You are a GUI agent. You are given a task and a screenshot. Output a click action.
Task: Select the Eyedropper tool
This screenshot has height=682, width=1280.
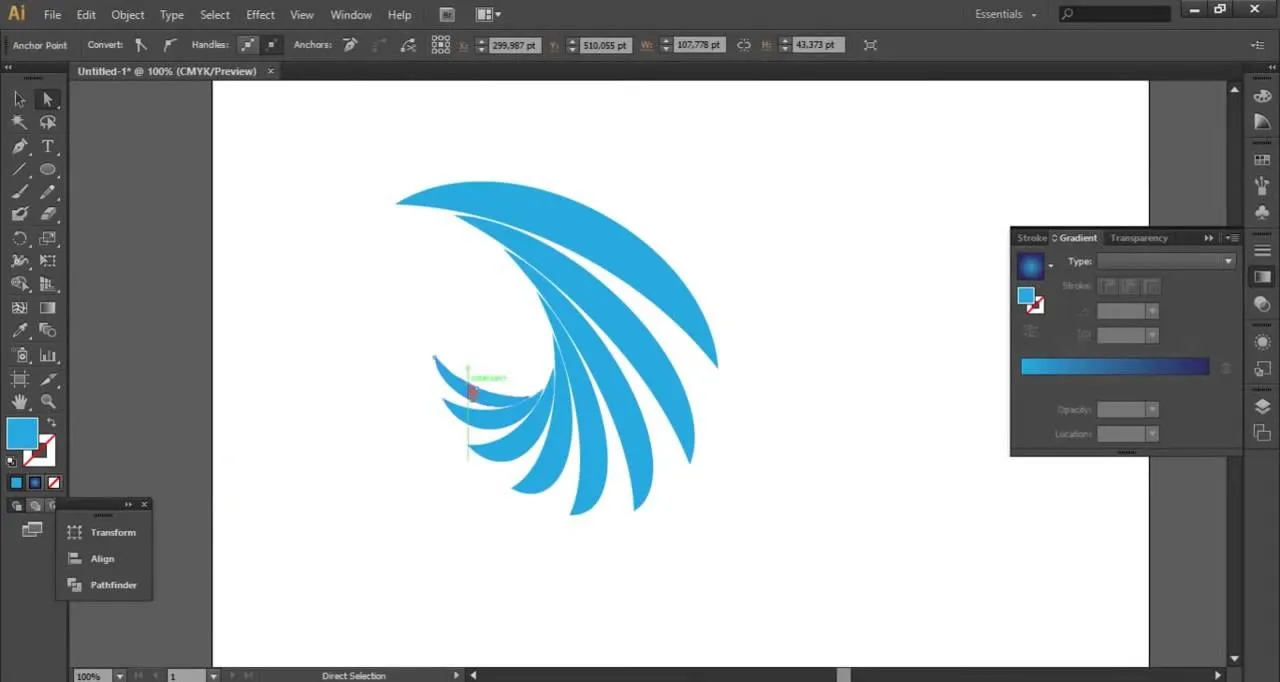19,331
